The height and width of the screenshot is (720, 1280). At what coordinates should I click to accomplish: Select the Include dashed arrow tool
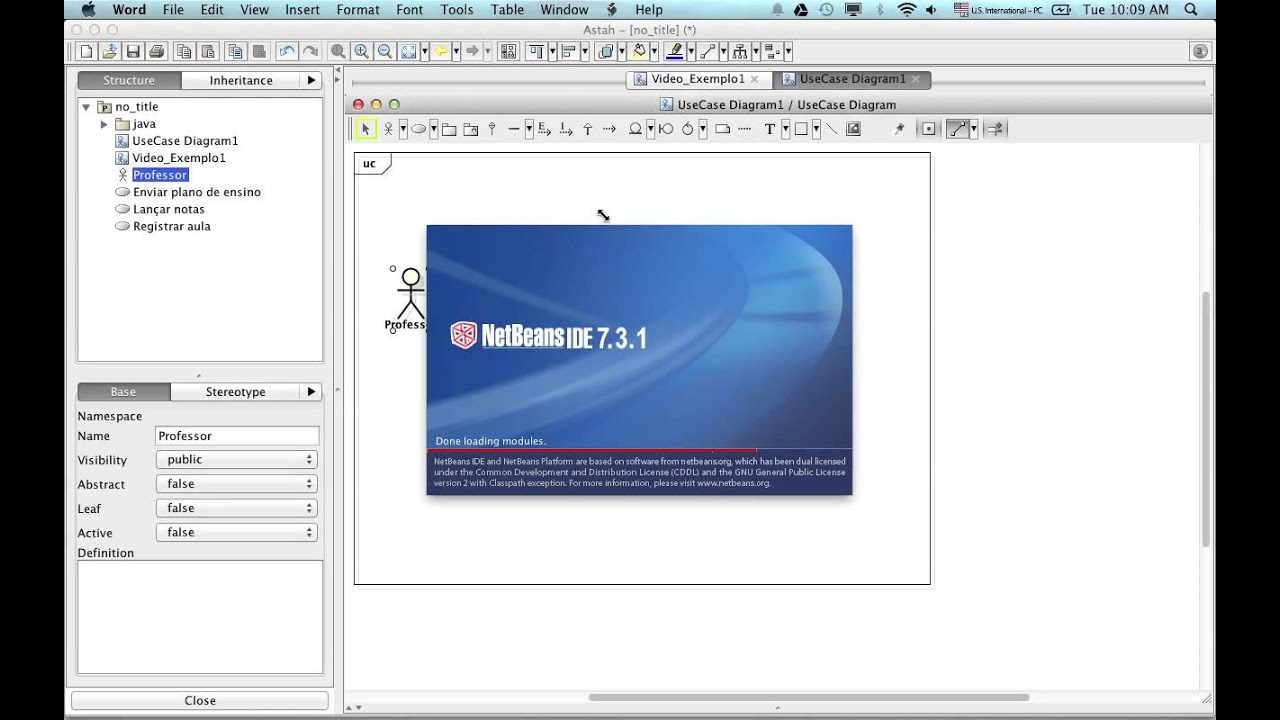click(x=566, y=129)
